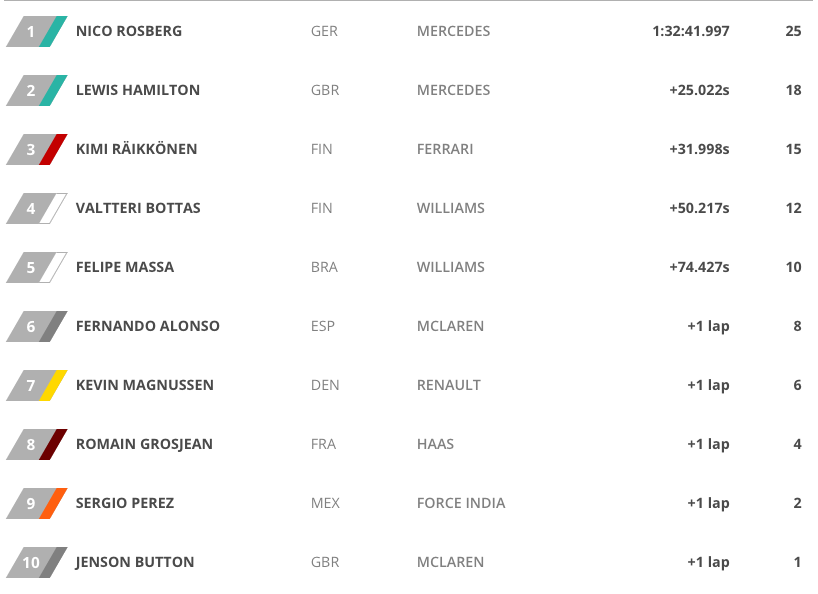Viewport: 818px width, 594px height.
Task: Click Nico Rosberg's position 1 badge
Action: pos(37,31)
